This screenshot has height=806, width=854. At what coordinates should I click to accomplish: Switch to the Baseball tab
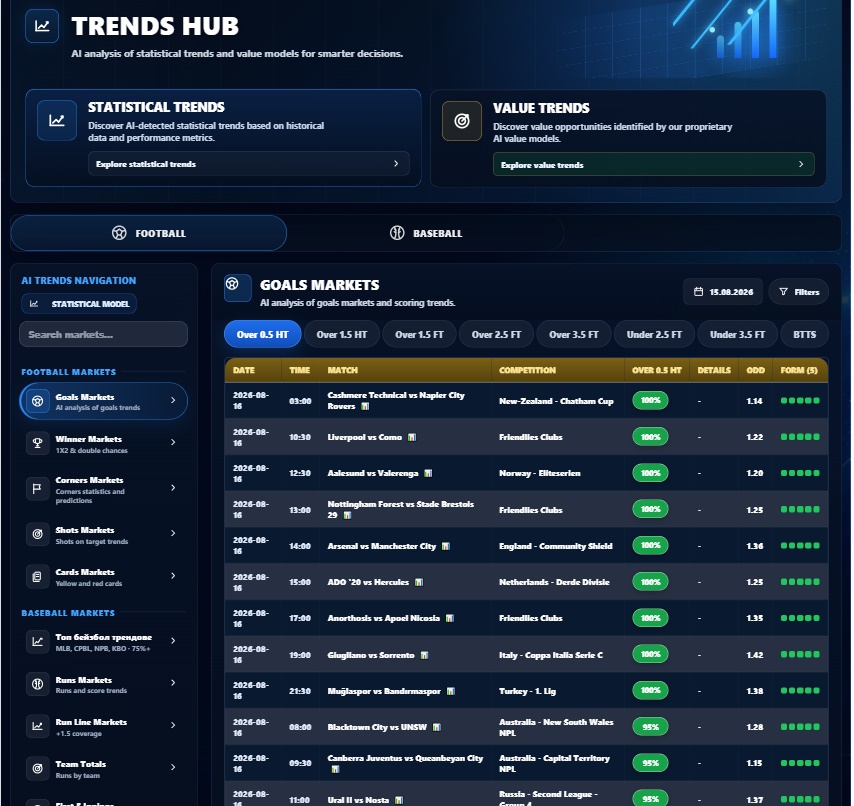(x=425, y=233)
